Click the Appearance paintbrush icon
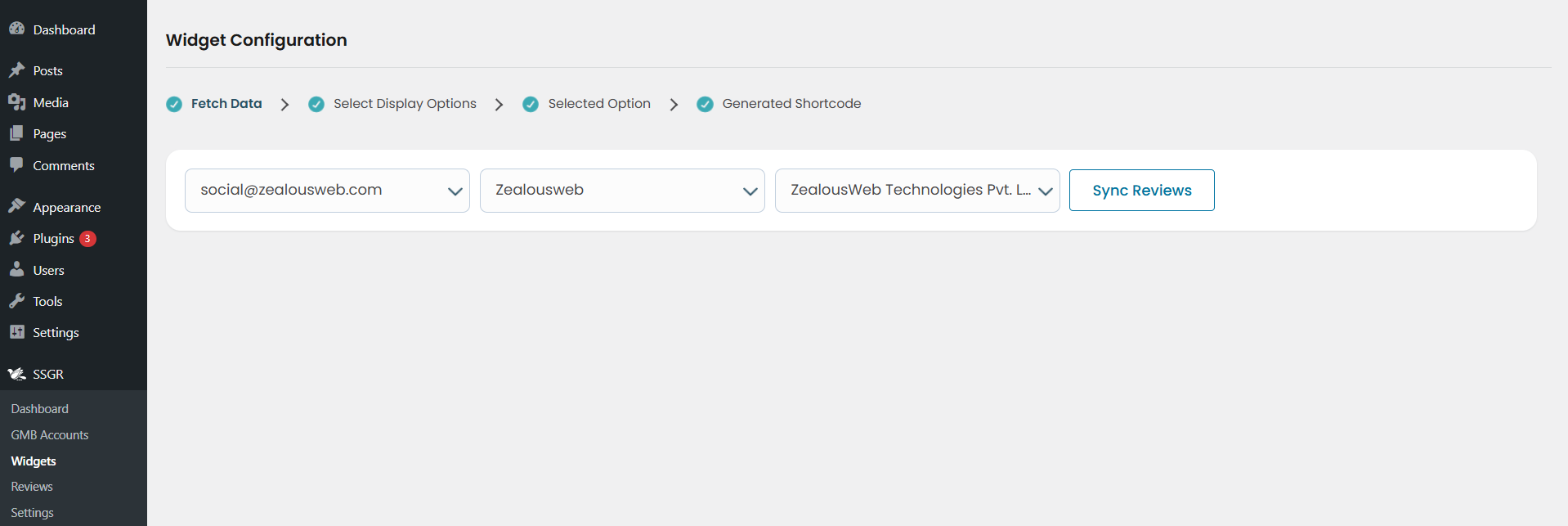 point(16,206)
